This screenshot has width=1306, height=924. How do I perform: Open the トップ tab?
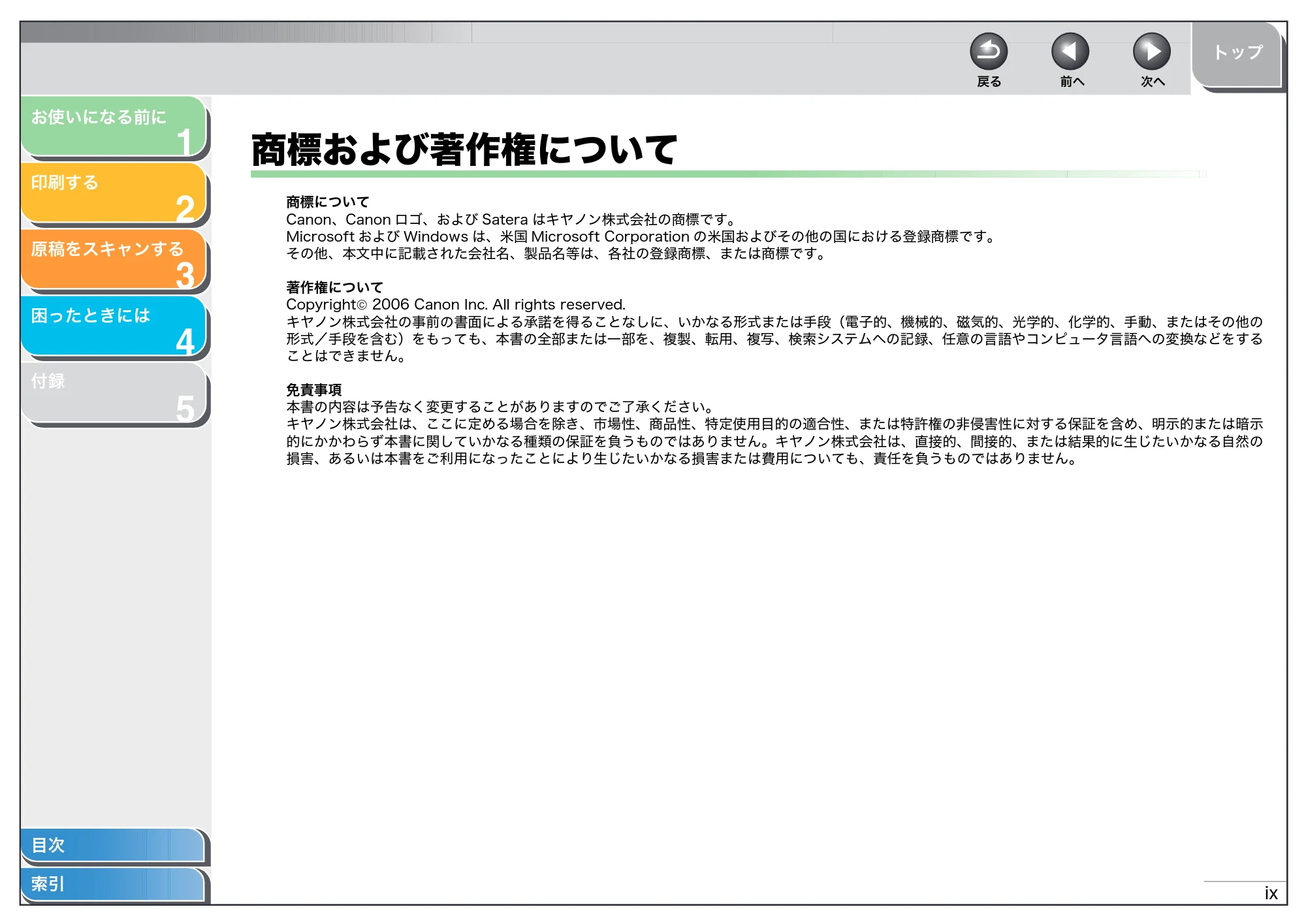[x=1237, y=54]
